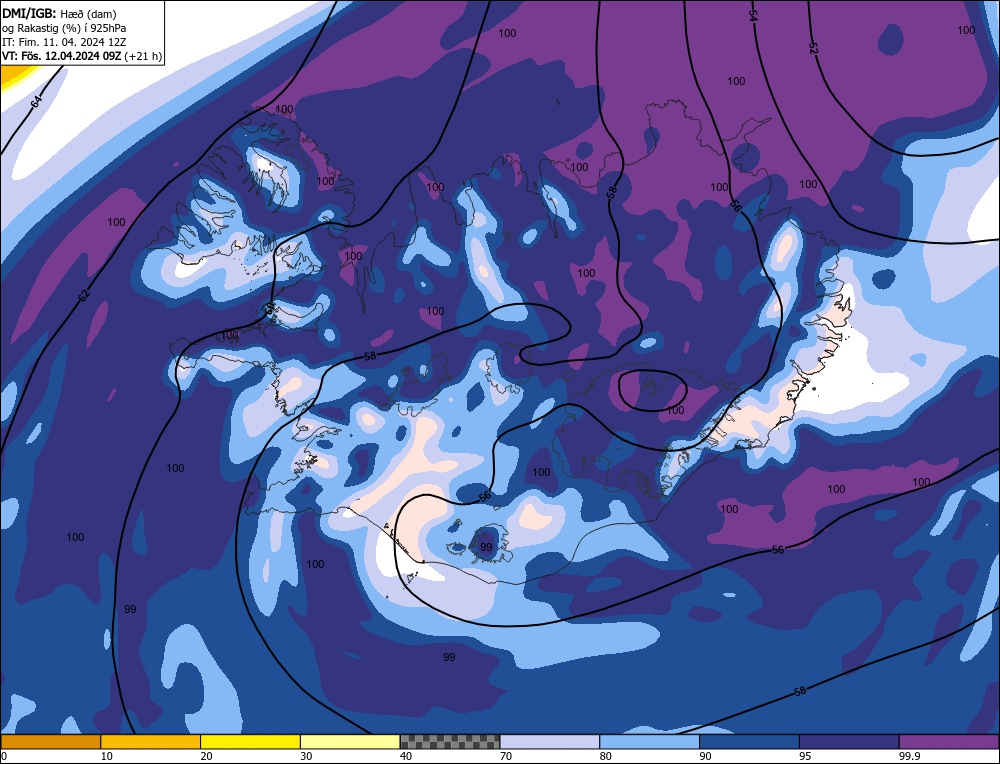Click the lavender 70–80 legend swatch
Viewport: 1000px width, 764px height.
pyautogui.click(x=550, y=742)
